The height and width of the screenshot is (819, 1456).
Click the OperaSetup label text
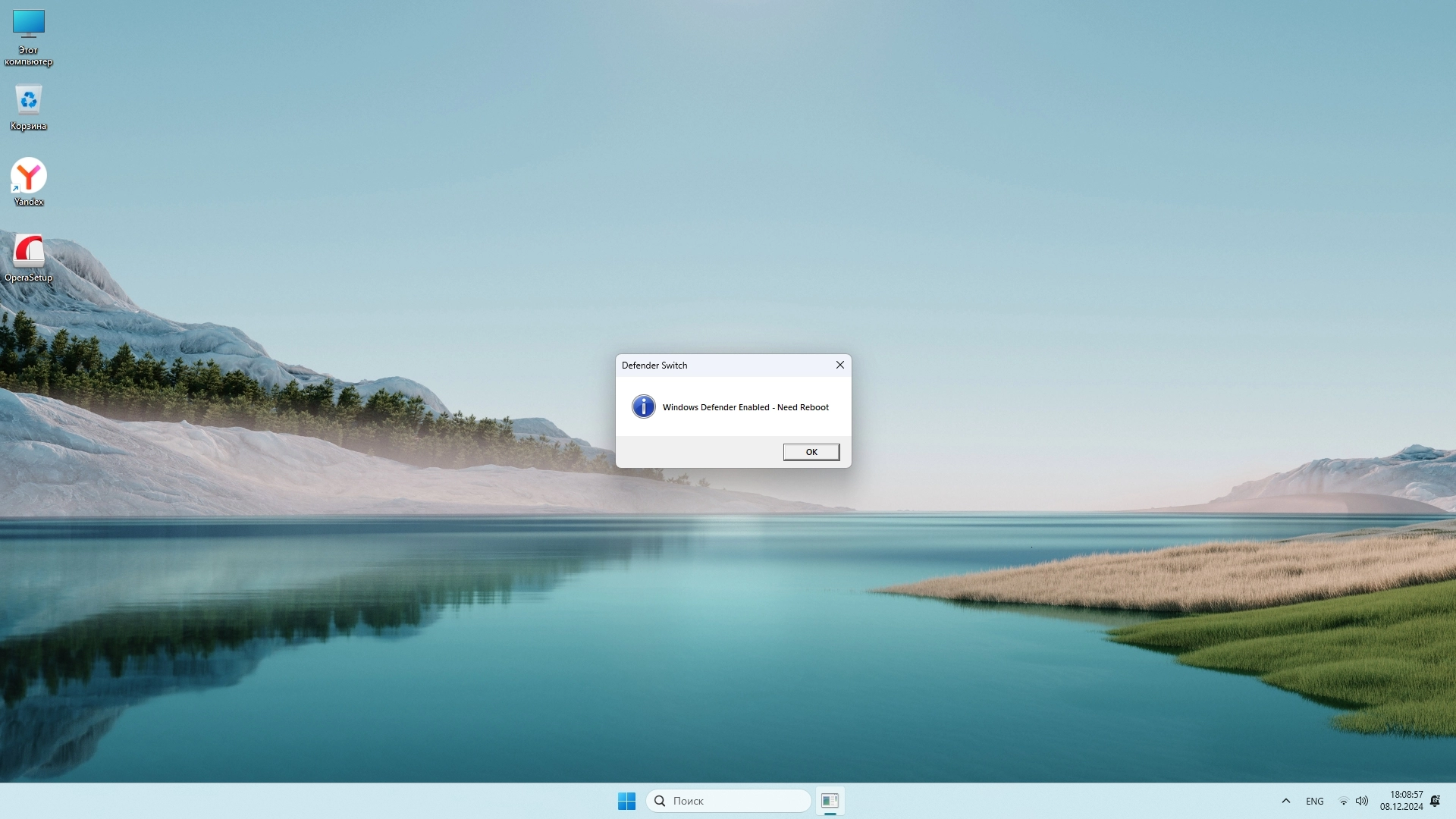coord(29,278)
